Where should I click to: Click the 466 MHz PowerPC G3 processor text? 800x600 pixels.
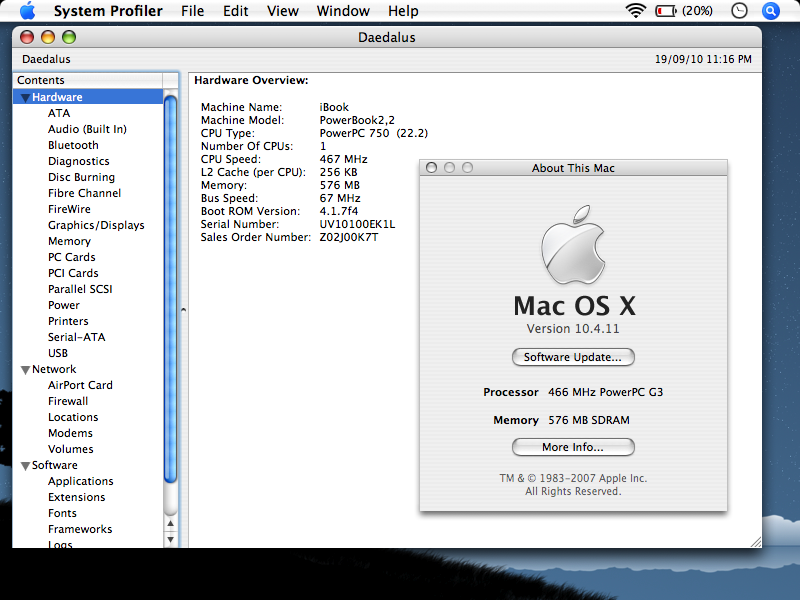606,392
